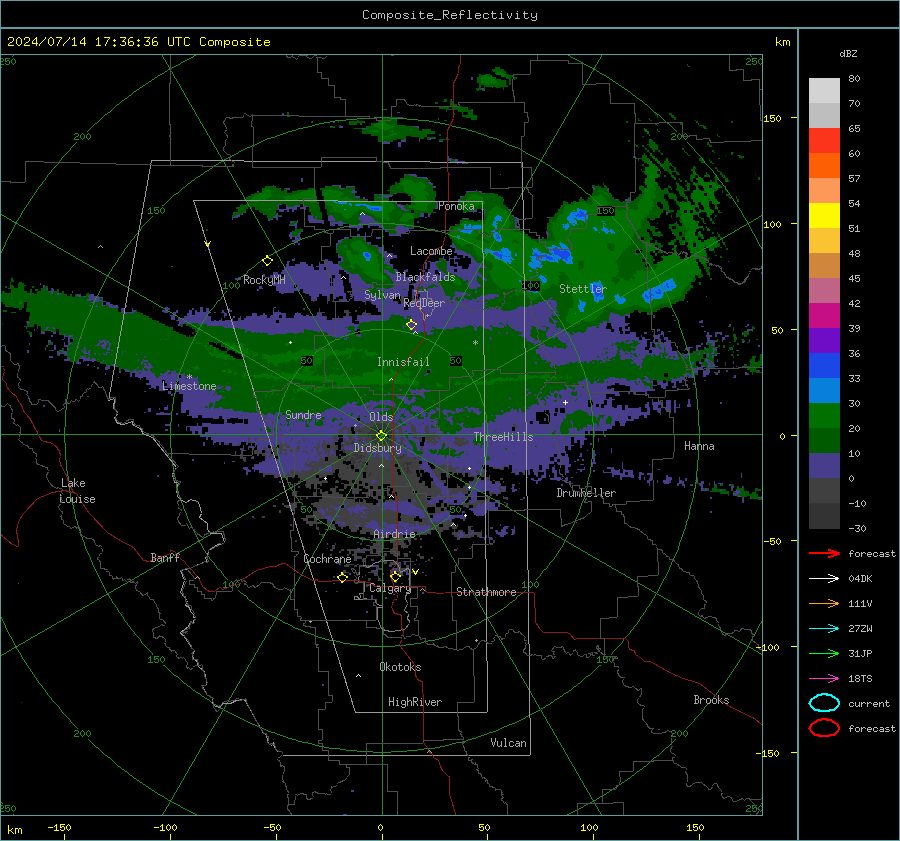Viewport: 900px width, 841px height.
Task: Click the -150 tick label on bottom axis
Action: [x=59, y=827]
